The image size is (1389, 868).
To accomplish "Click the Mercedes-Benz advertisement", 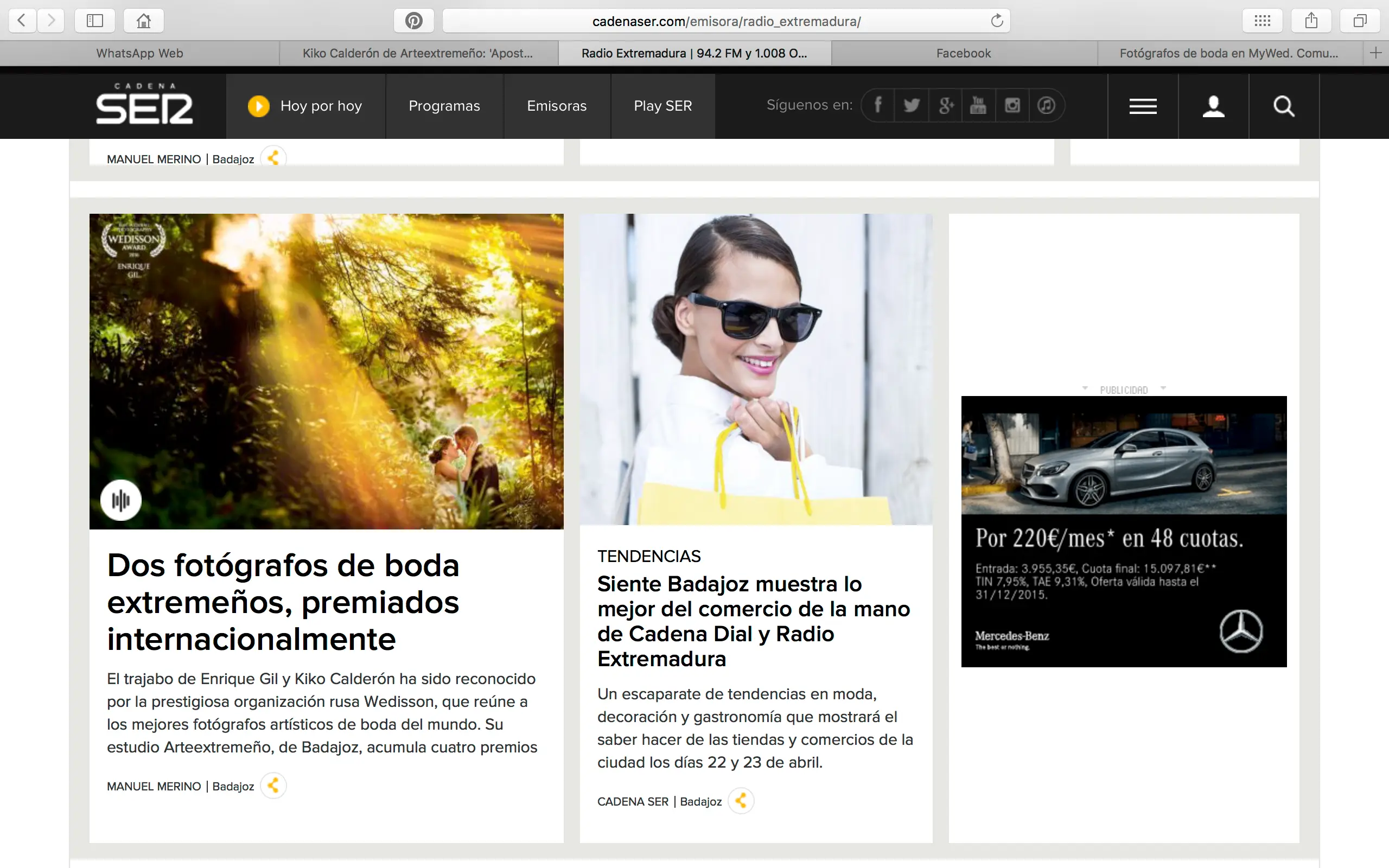I will (x=1124, y=531).
